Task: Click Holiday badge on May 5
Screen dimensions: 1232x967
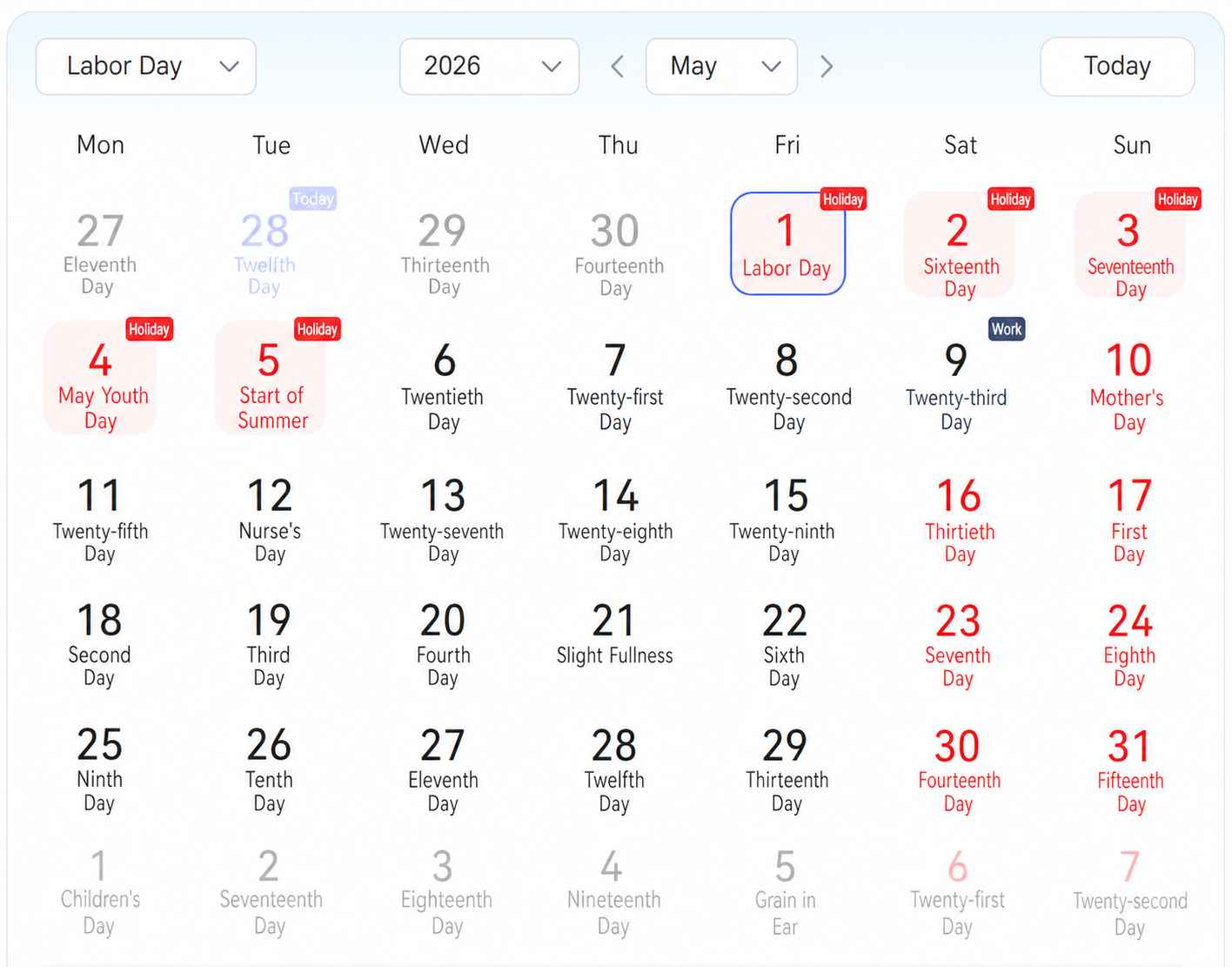Action: pos(317,329)
